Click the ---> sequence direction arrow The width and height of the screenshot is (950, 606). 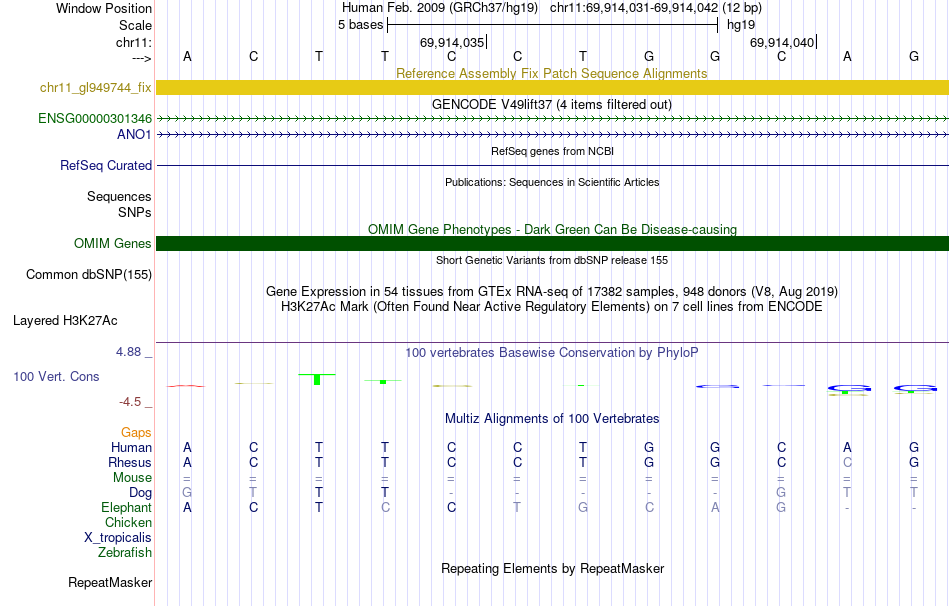click(x=142, y=58)
